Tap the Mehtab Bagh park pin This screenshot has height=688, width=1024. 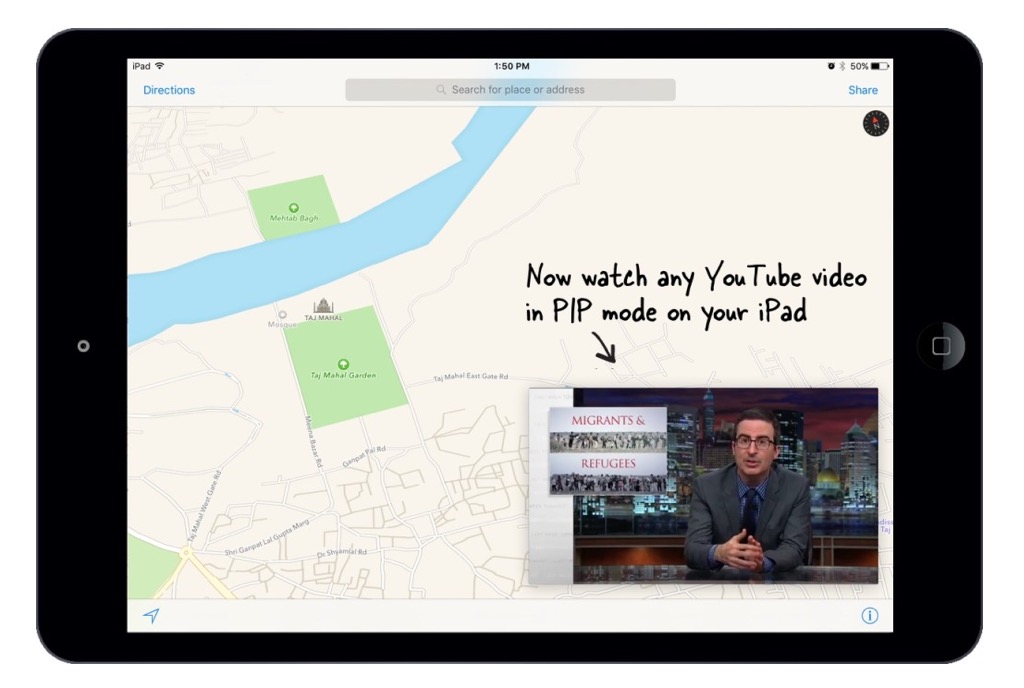(294, 208)
